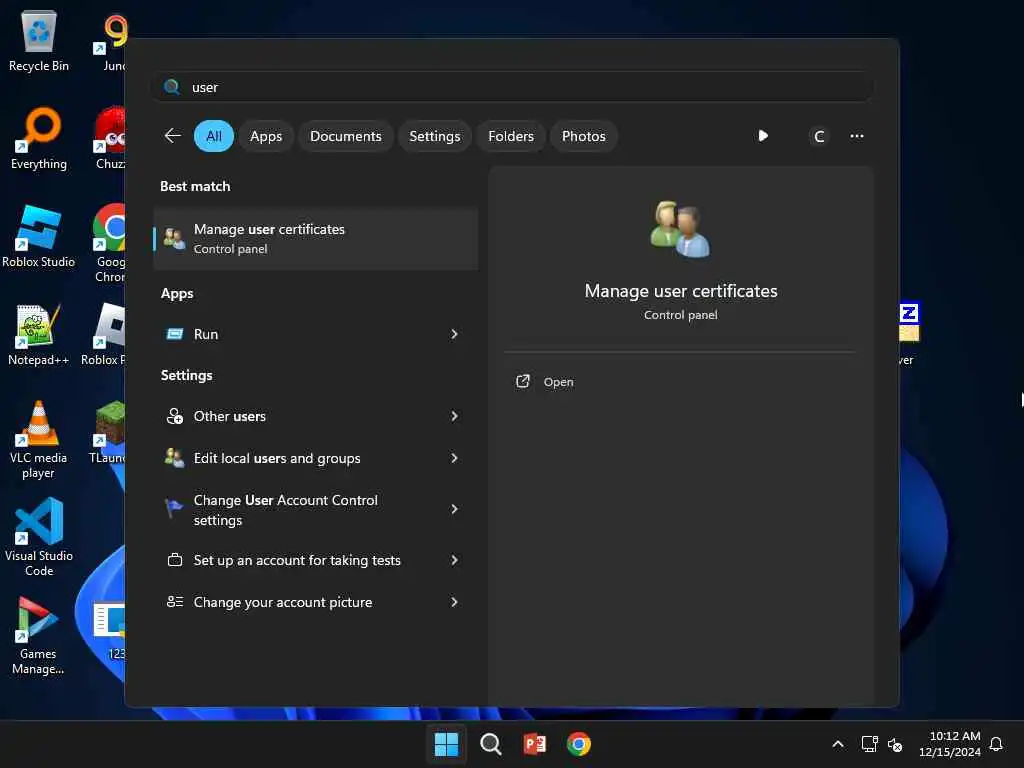Switch to the Apps filter tab
1024x768 pixels.
[x=266, y=136]
